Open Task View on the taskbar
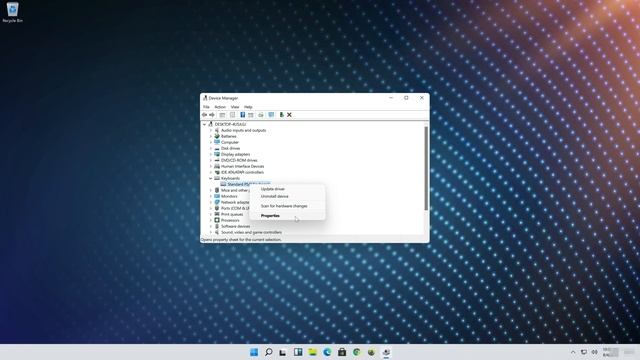The width and height of the screenshot is (640, 360). pos(283,352)
